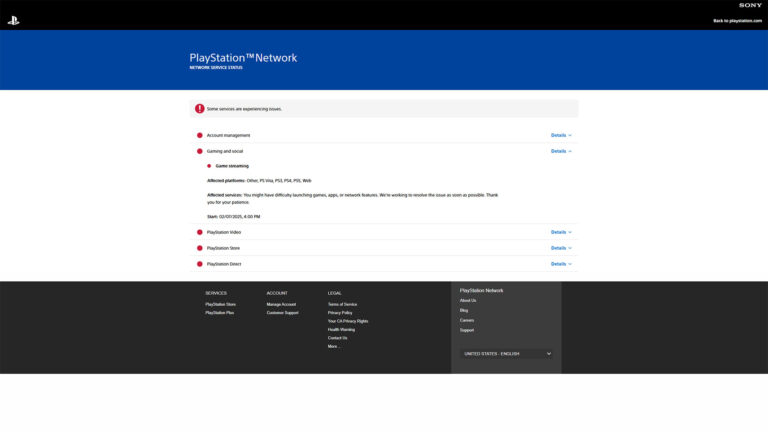768x432 pixels.
Task: Click the red alert exclamation icon
Action: (x=200, y=108)
